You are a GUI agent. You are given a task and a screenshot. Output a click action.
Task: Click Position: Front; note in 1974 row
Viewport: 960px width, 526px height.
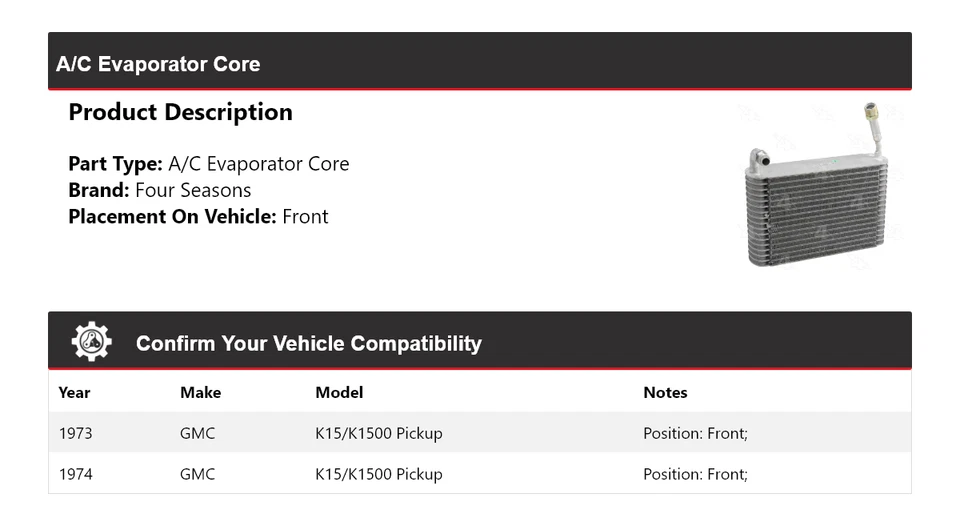tap(695, 474)
